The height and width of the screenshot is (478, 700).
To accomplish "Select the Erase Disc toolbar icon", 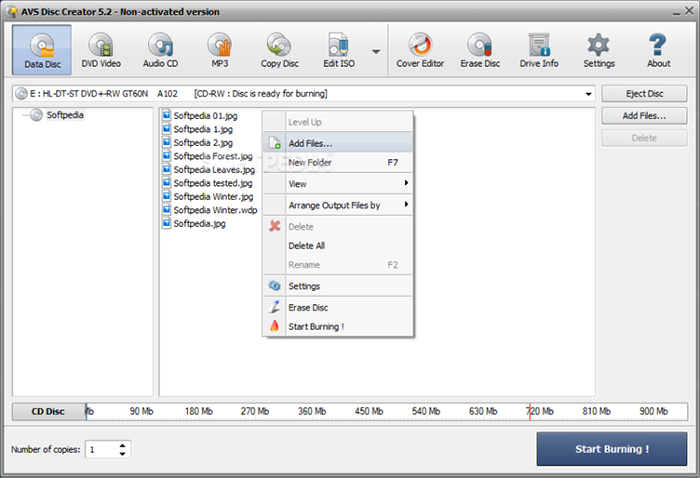I will (480, 50).
